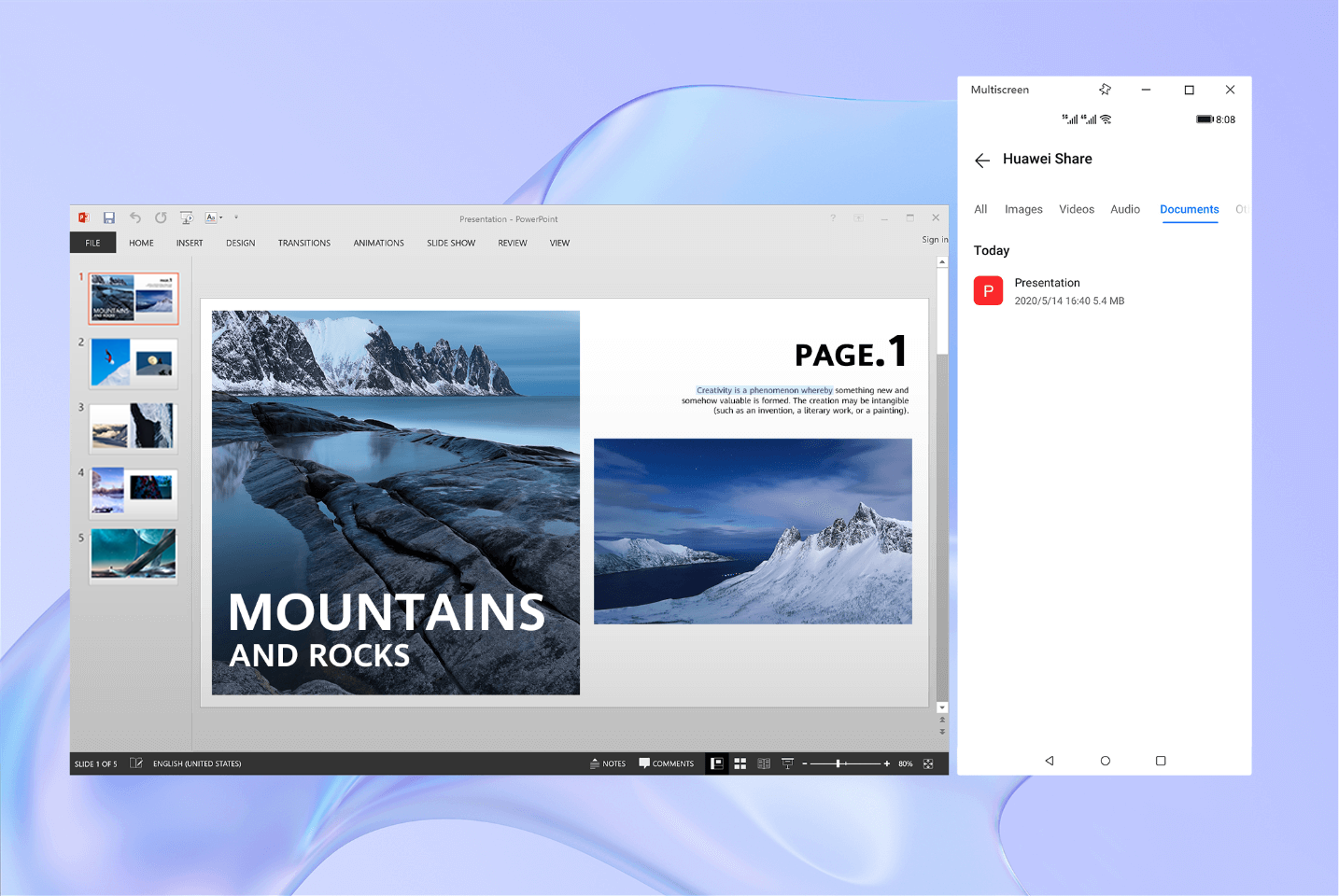Switch to the Images tab in Huawei Share
1339x896 pixels.
(x=1023, y=209)
